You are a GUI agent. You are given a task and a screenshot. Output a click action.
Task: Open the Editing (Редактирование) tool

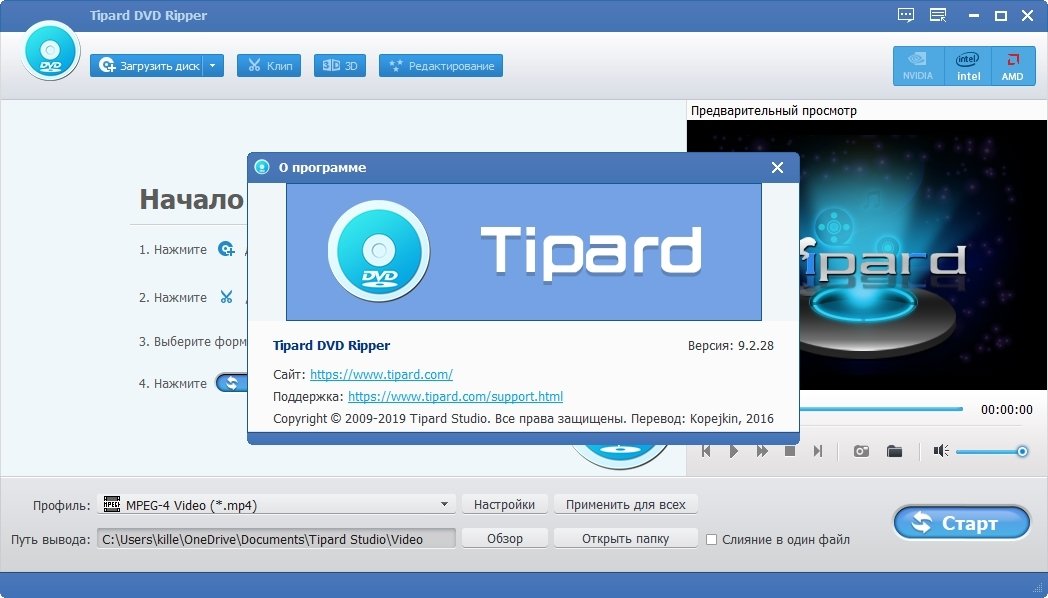point(440,65)
